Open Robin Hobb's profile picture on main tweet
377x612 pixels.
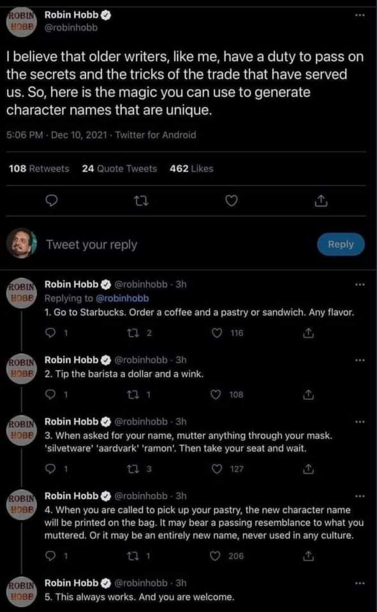point(21,22)
